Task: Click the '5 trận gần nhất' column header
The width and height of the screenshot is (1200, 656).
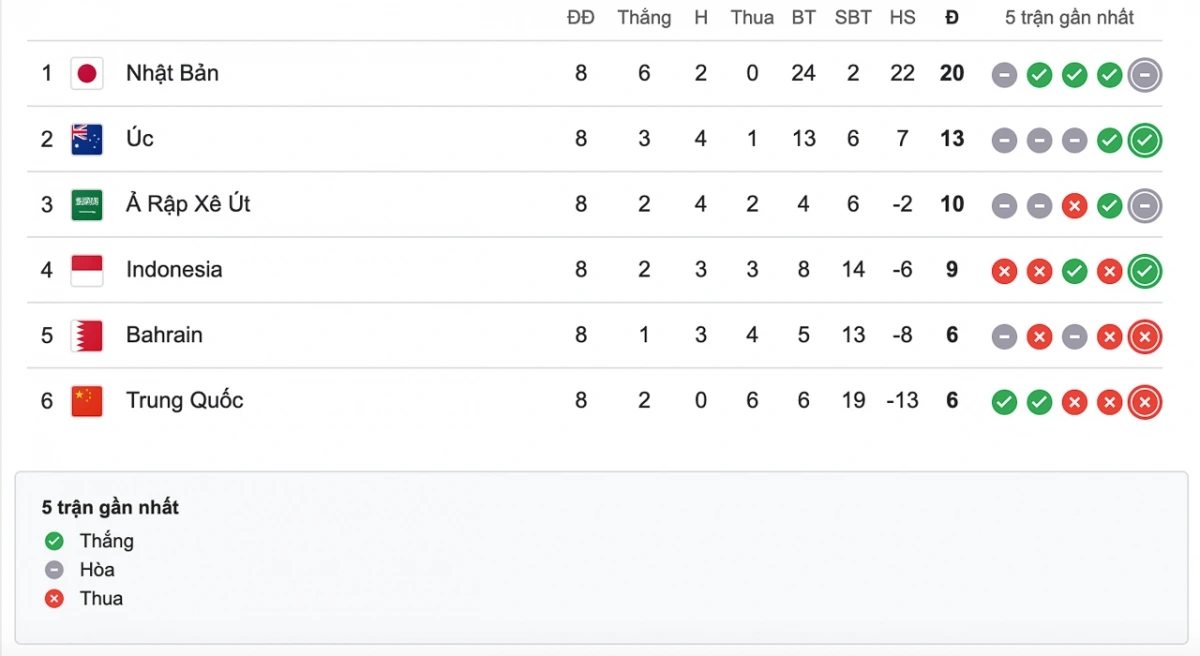Action: pyautogui.click(x=1070, y=17)
